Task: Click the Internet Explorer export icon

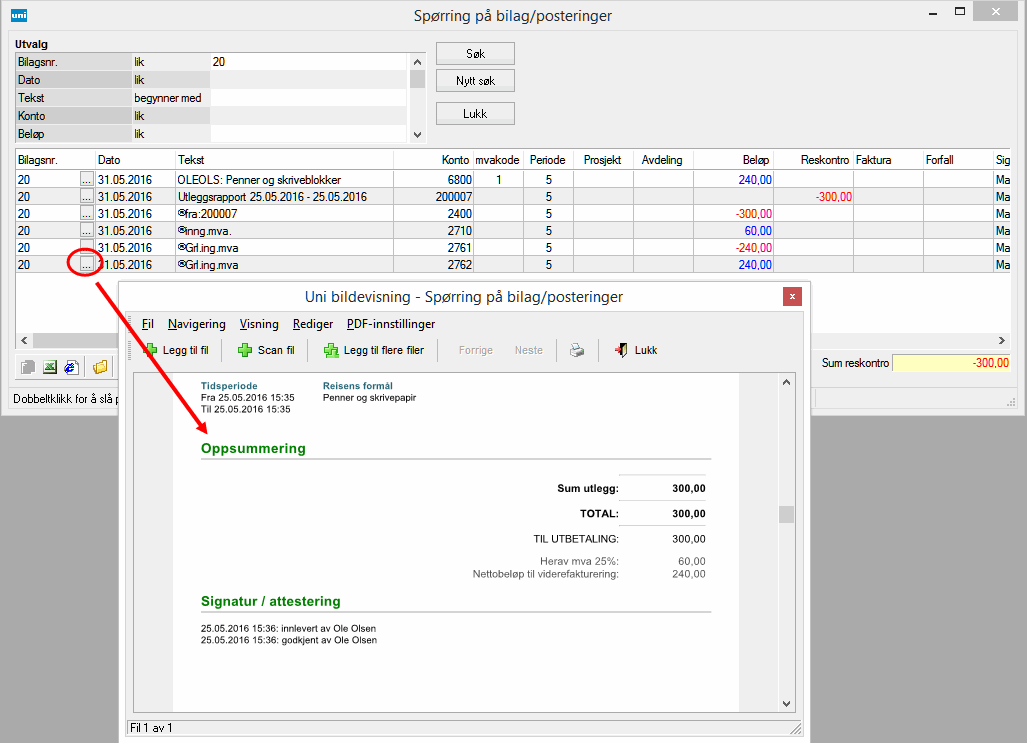Action: [x=70, y=367]
